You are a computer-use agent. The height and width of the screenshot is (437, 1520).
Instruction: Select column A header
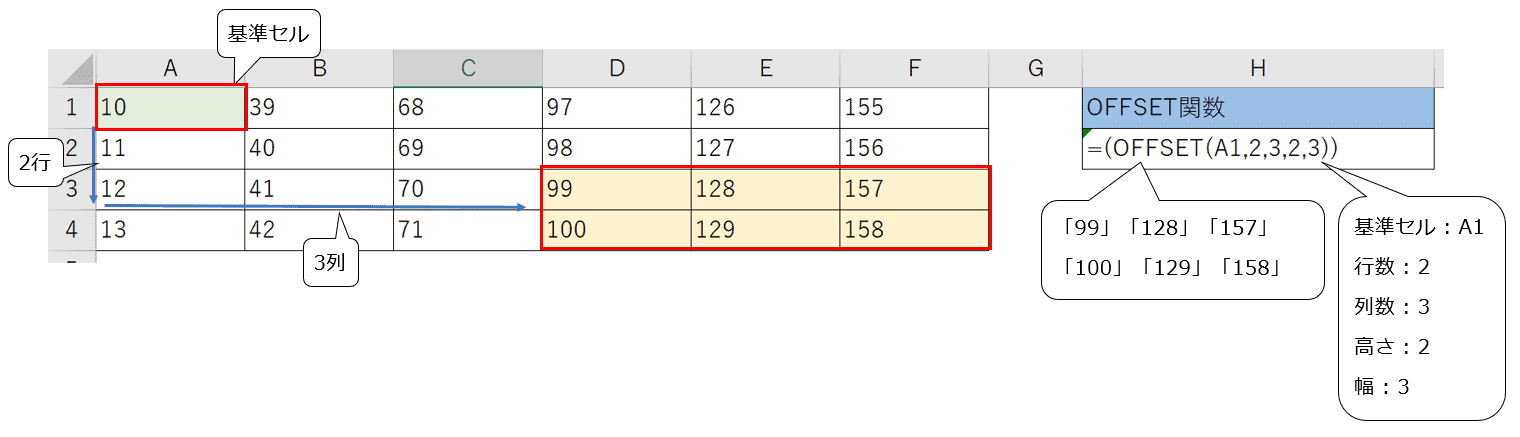[x=170, y=68]
